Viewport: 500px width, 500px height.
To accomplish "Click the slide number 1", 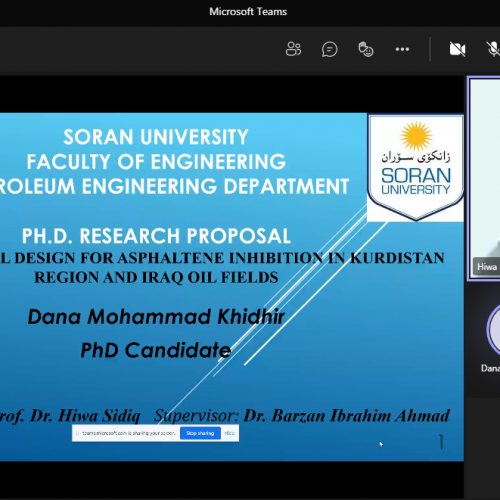I will 441,442.
